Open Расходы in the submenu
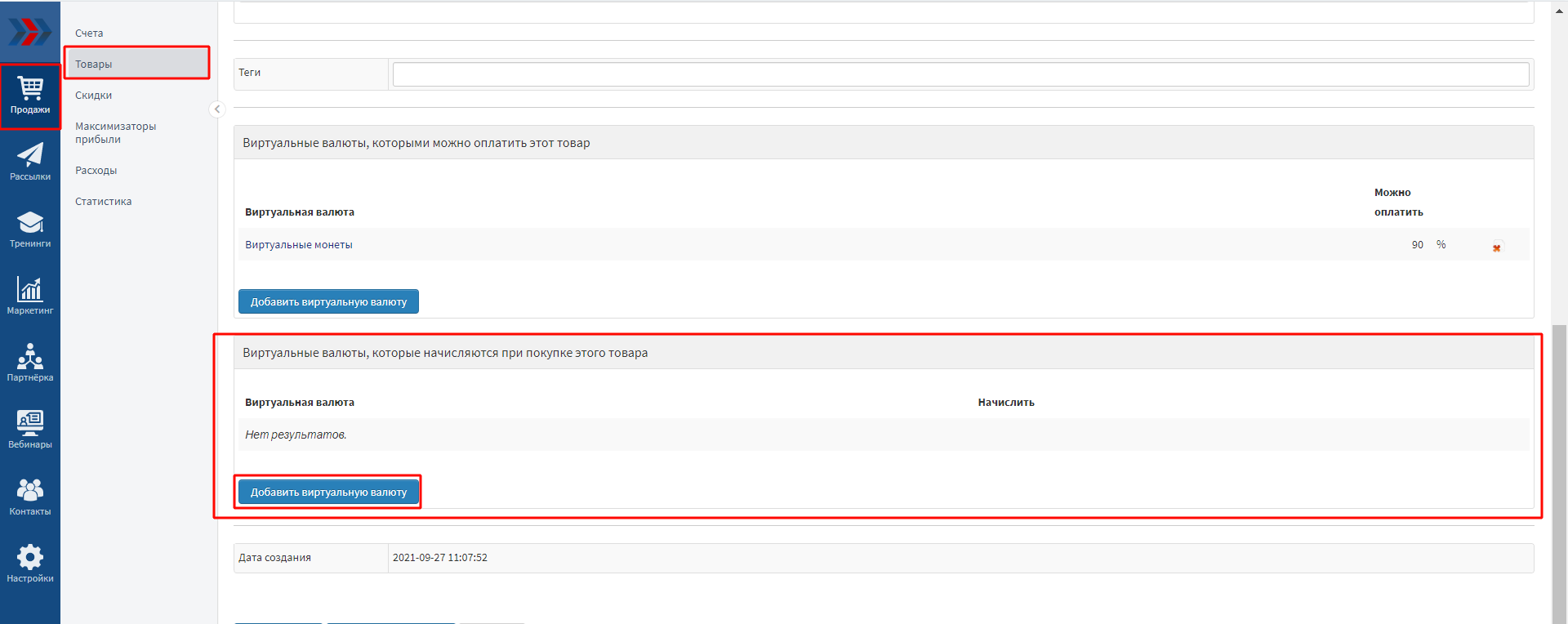1568x624 pixels. click(96, 171)
